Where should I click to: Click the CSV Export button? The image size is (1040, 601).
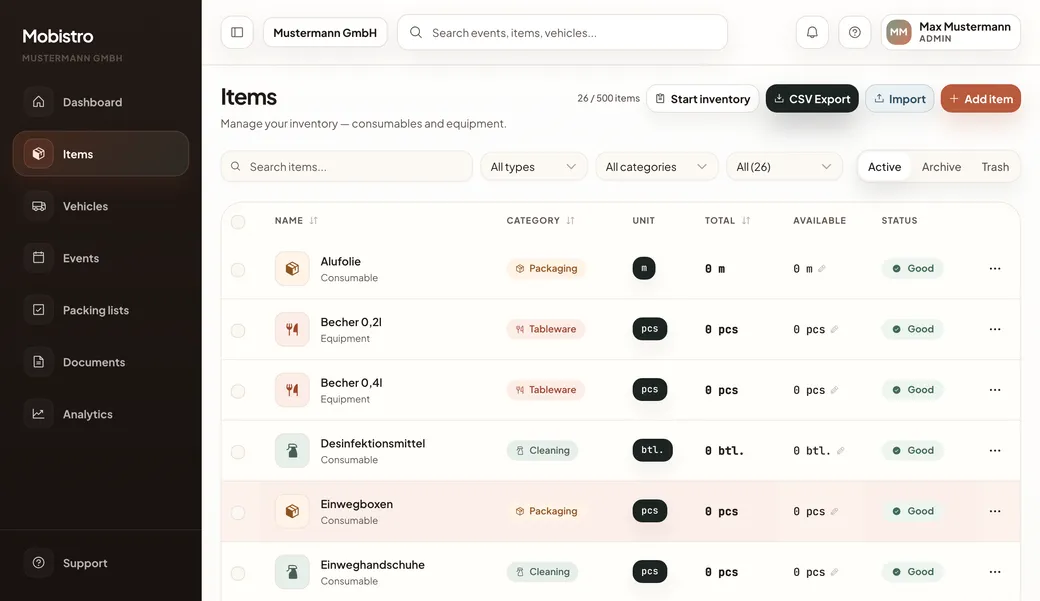pos(812,99)
